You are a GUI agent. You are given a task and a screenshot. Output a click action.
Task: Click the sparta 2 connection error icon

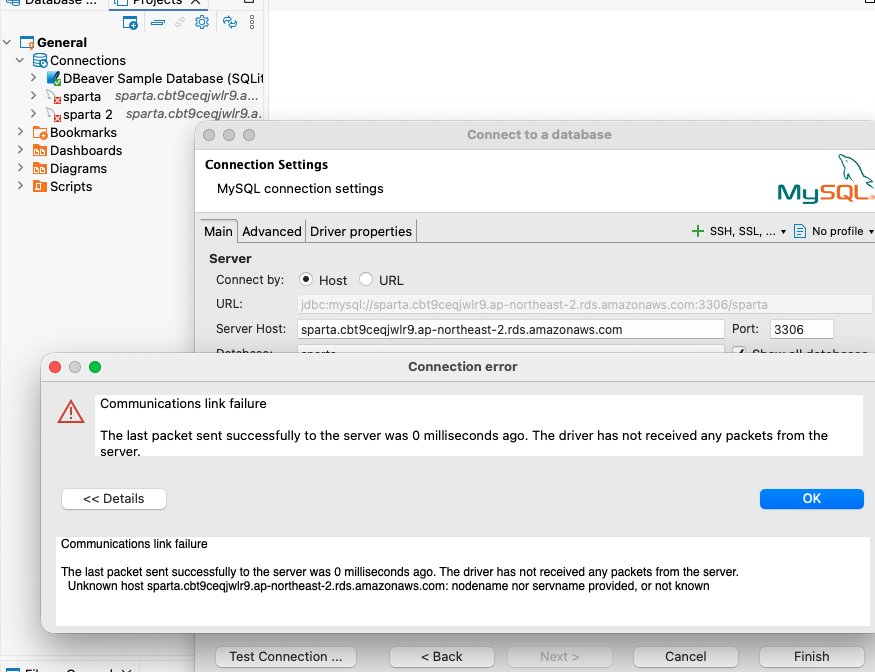54,114
